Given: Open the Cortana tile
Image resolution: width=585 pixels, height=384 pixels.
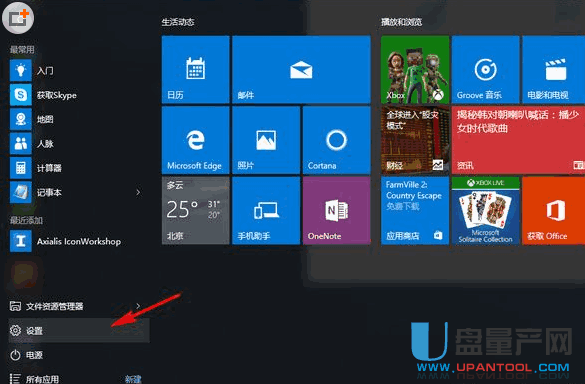Looking at the screenshot, I should pyautogui.click(x=337, y=140).
